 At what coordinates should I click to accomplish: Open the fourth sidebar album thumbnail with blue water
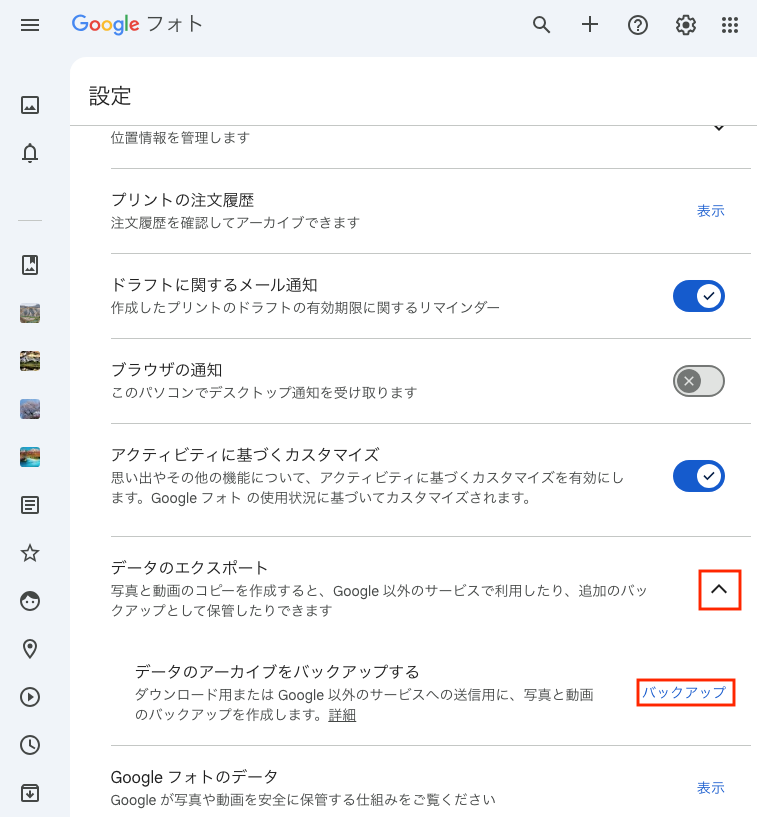coord(30,457)
